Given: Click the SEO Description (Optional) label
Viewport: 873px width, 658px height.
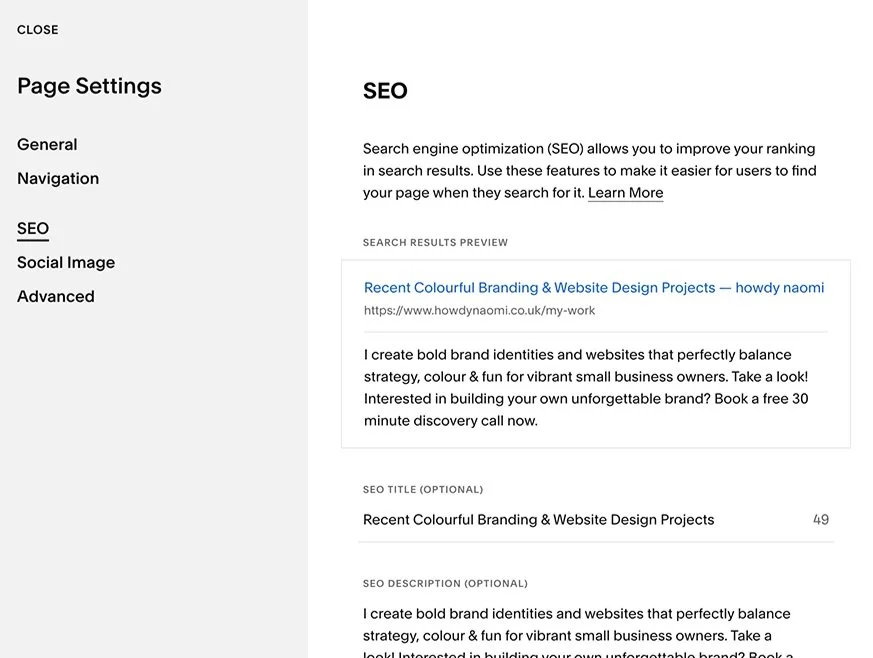Looking at the screenshot, I should coord(445,584).
